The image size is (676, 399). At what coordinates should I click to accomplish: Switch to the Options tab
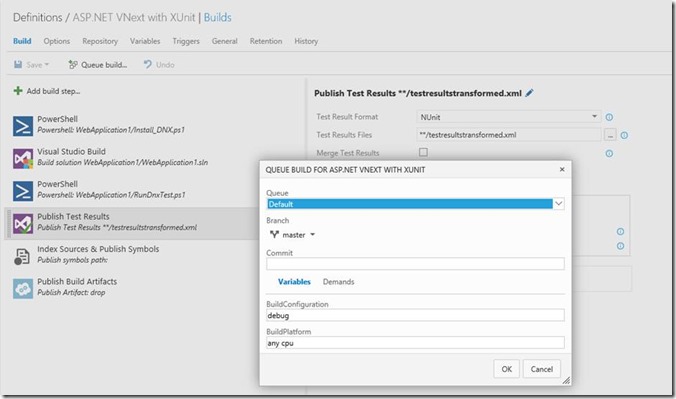(x=56, y=41)
